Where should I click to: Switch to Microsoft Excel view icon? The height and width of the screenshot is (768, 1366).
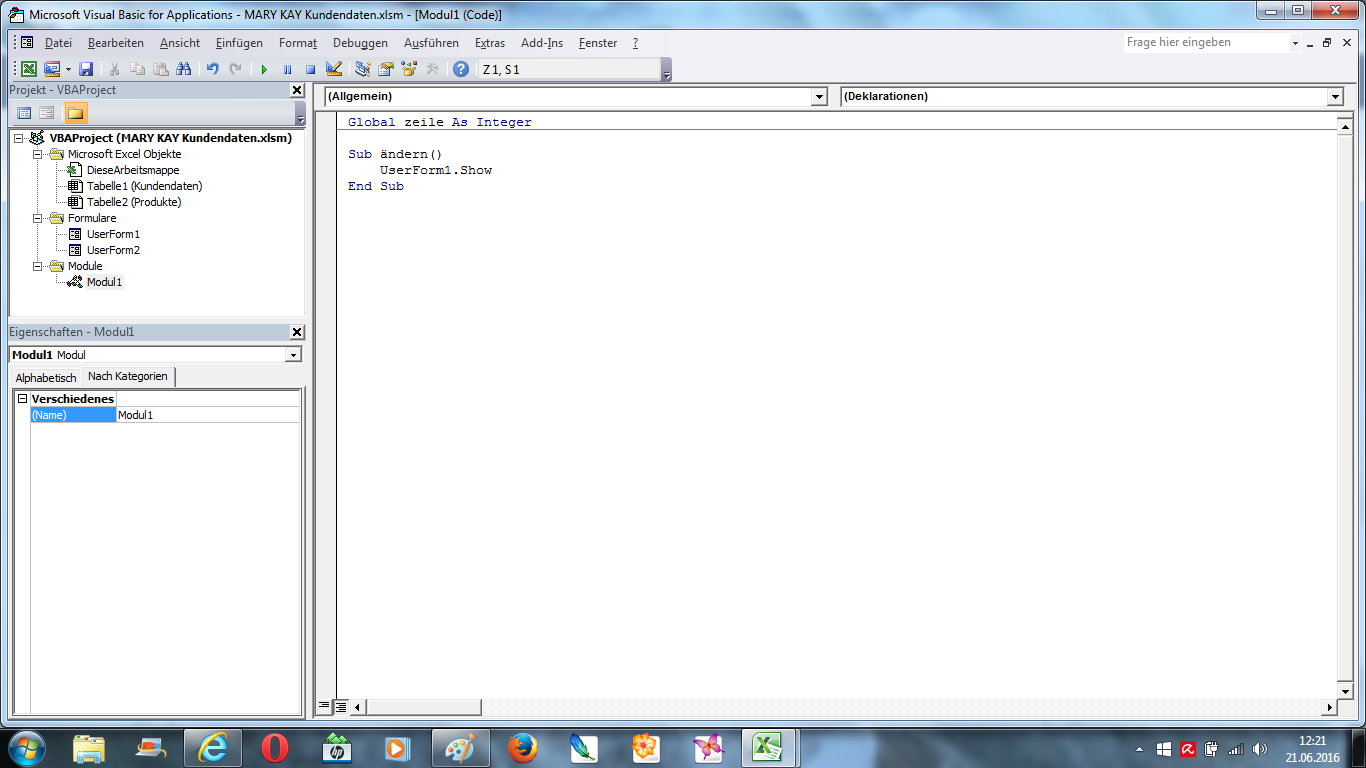(x=29, y=69)
